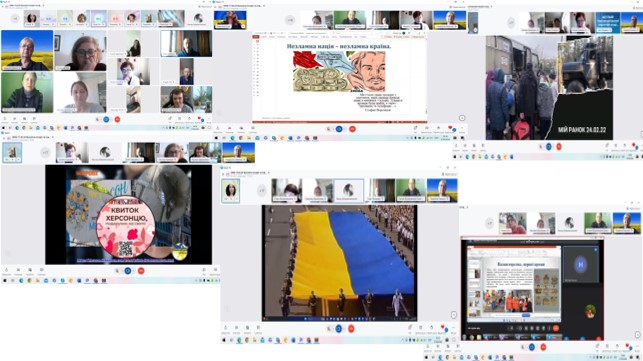Select the large tile of woman on green background
643x361 pixels.
tap(27, 92)
